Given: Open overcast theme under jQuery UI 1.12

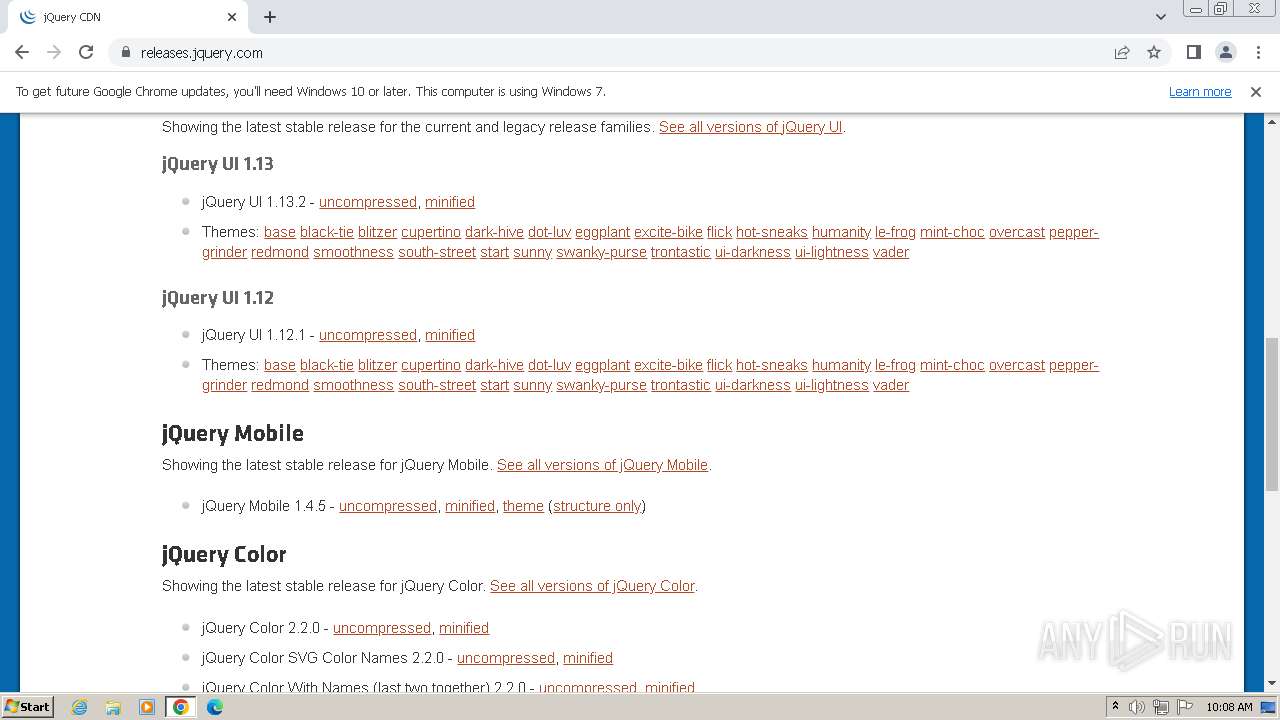Looking at the screenshot, I should point(1017,365).
